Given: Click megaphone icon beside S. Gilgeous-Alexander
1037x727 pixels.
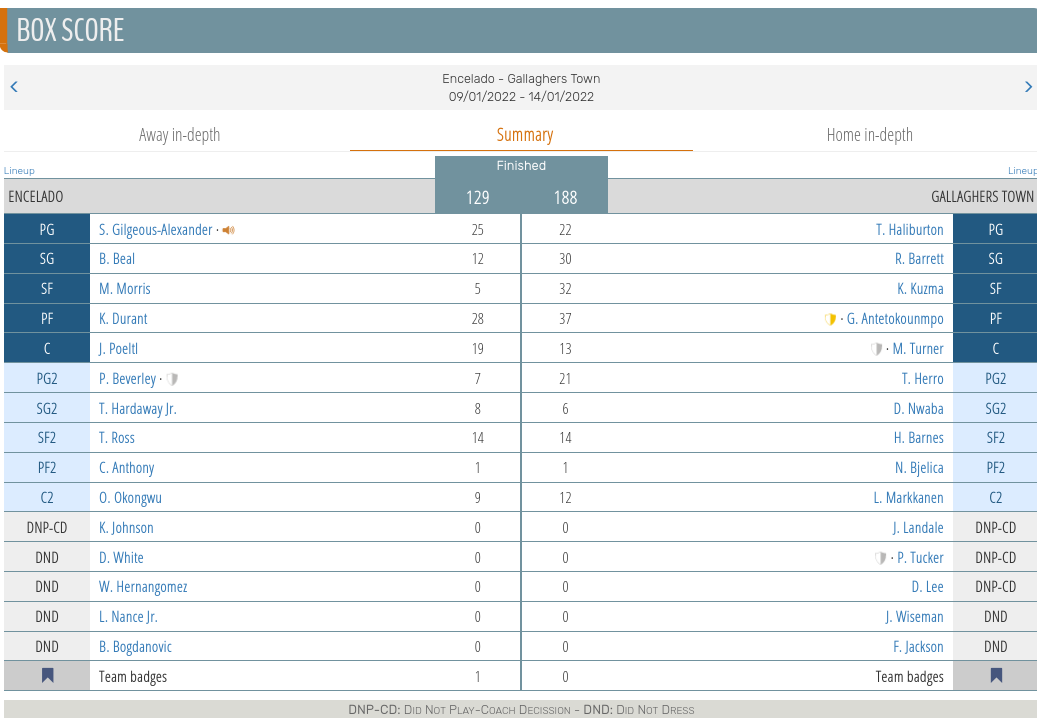Looking at the screenshot, I should (x=228, y=230).
